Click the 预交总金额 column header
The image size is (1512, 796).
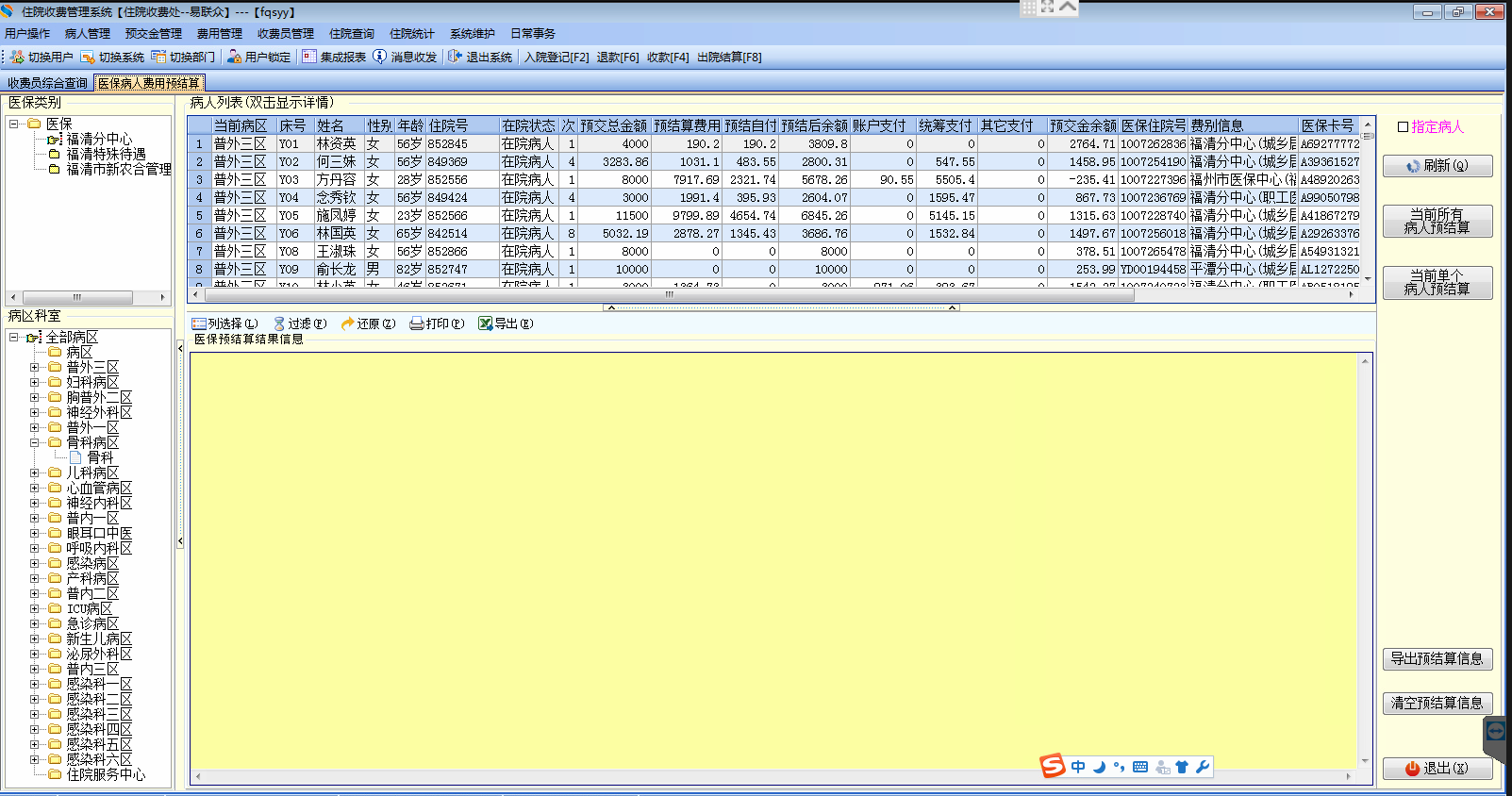pos(614,125)
